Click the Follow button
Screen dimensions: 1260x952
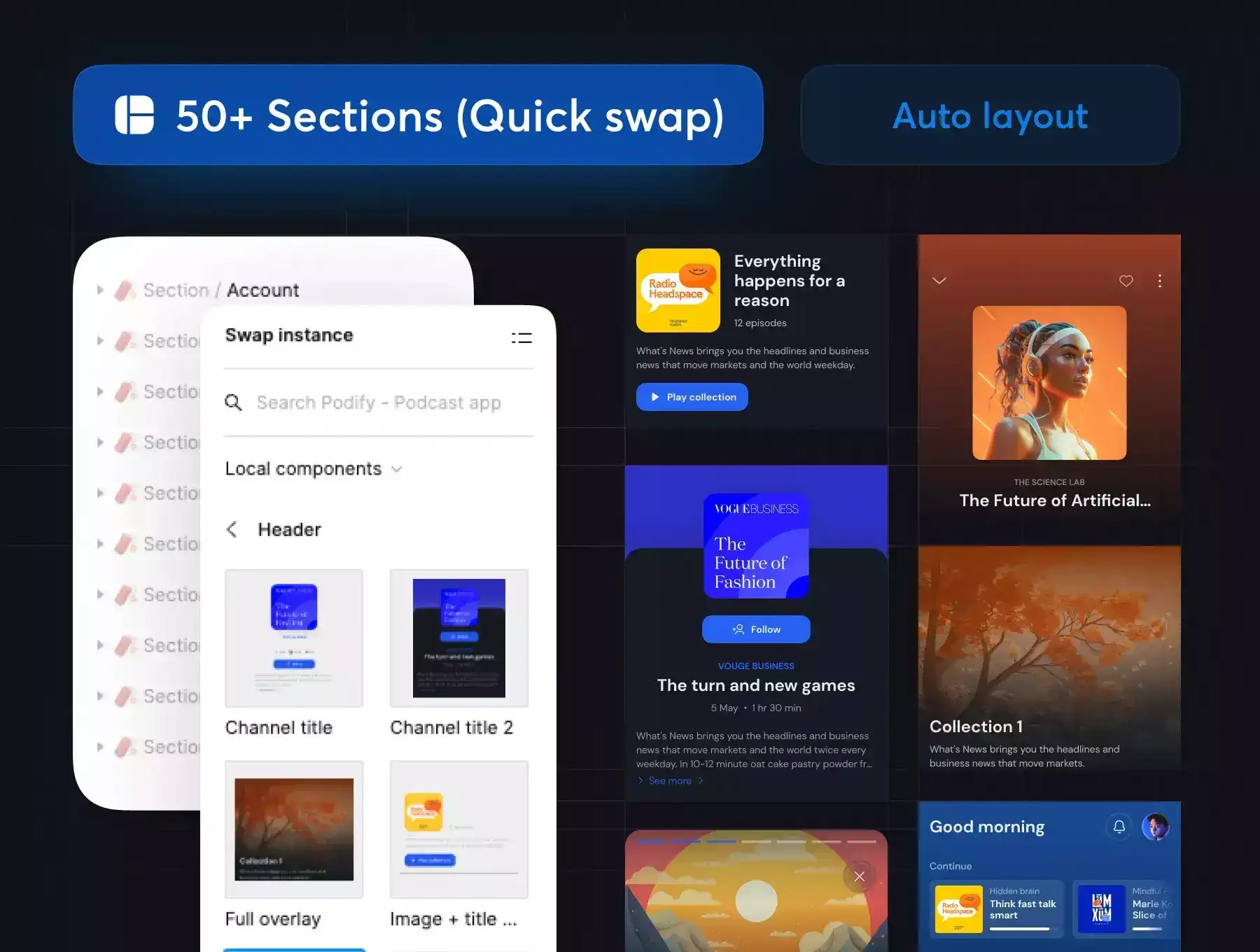click(x=756, y=629)
